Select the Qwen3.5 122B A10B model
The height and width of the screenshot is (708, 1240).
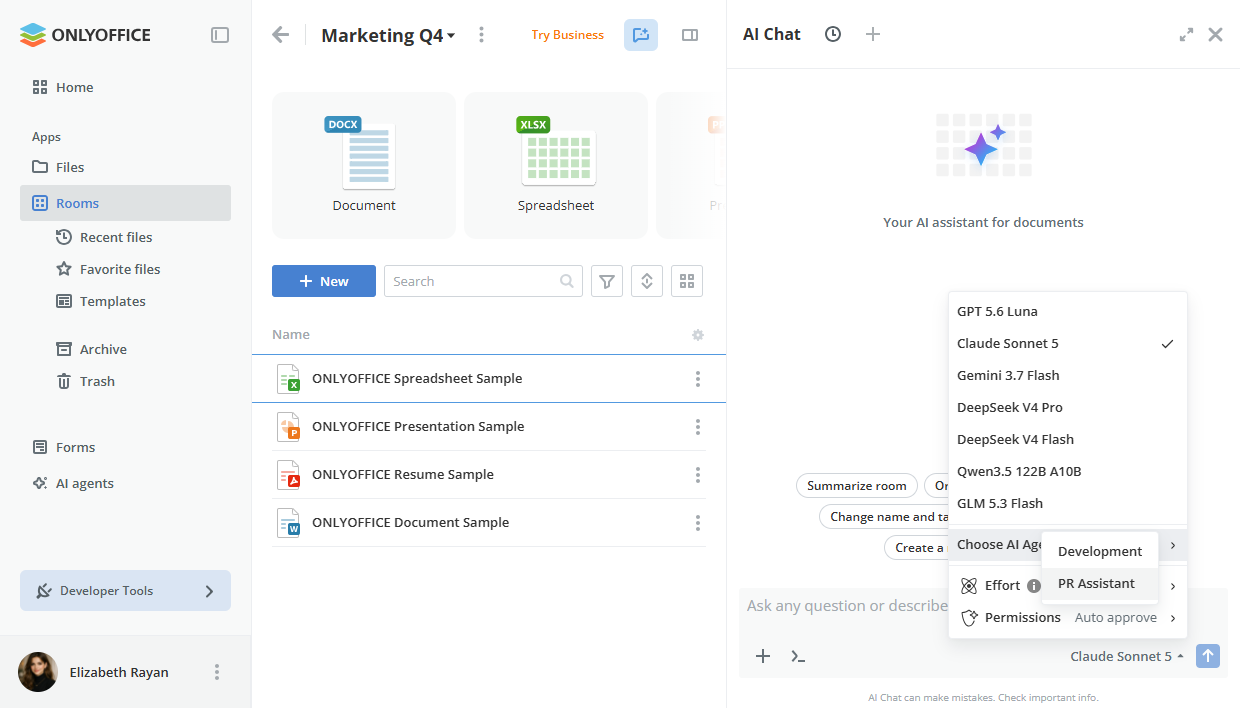coord(1068,471)
